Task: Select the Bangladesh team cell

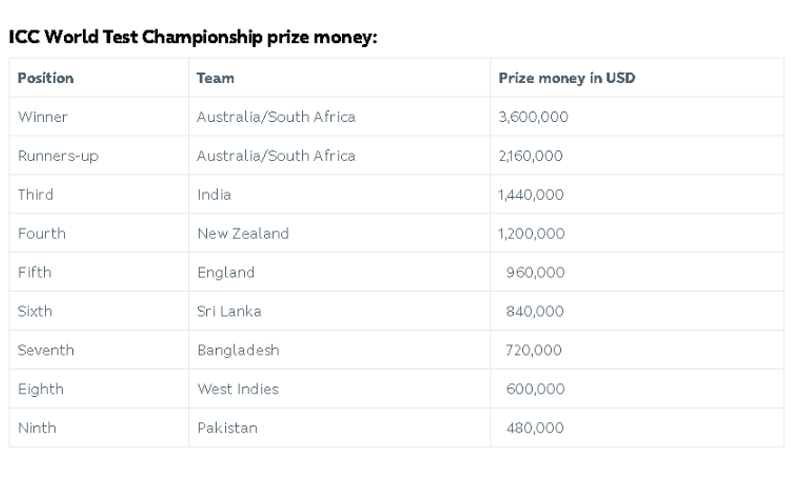Action: [x=238, y=351]
